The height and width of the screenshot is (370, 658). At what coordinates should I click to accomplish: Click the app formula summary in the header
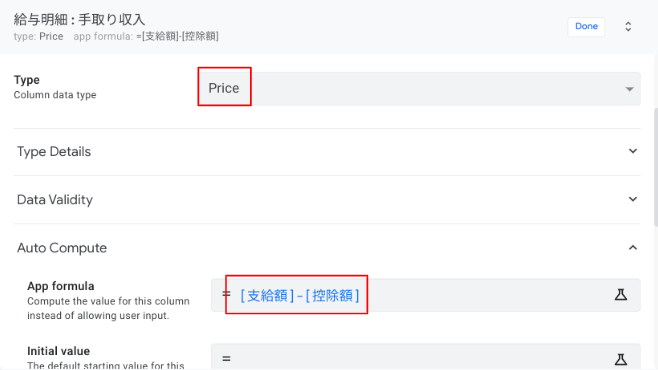[146, 36]
